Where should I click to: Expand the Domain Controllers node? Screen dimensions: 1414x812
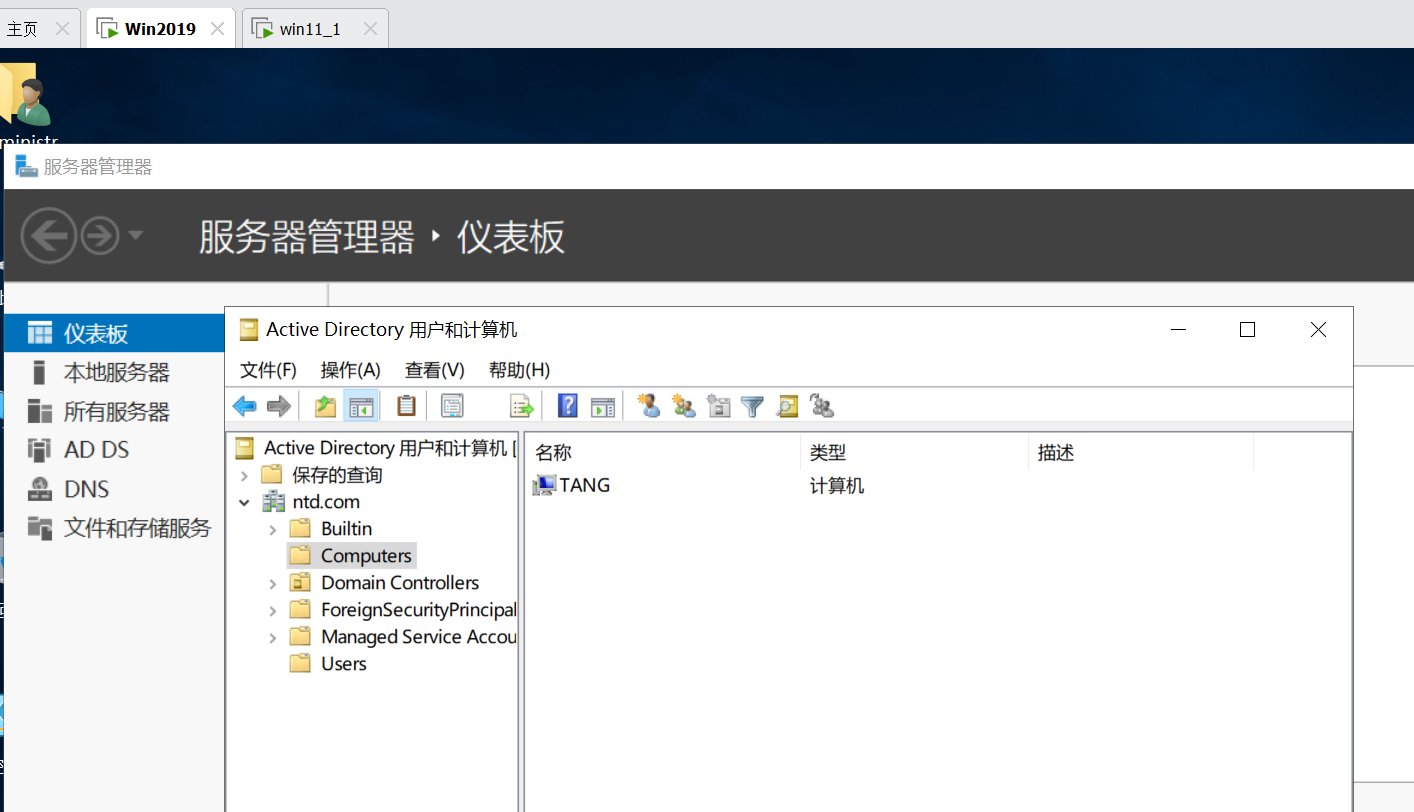pos(272,583)
